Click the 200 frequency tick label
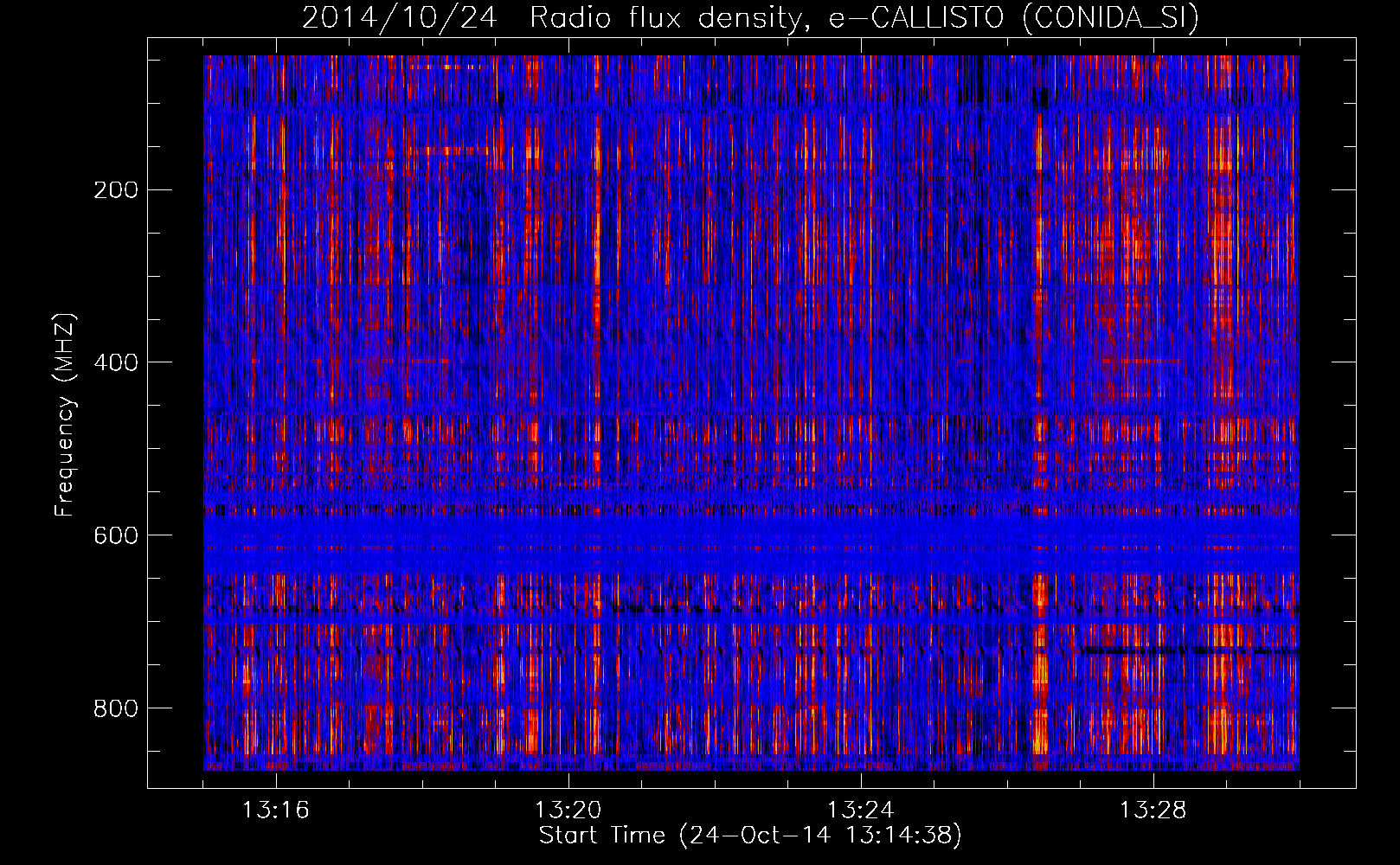The image size is (1400, 865). pos(116,189)
